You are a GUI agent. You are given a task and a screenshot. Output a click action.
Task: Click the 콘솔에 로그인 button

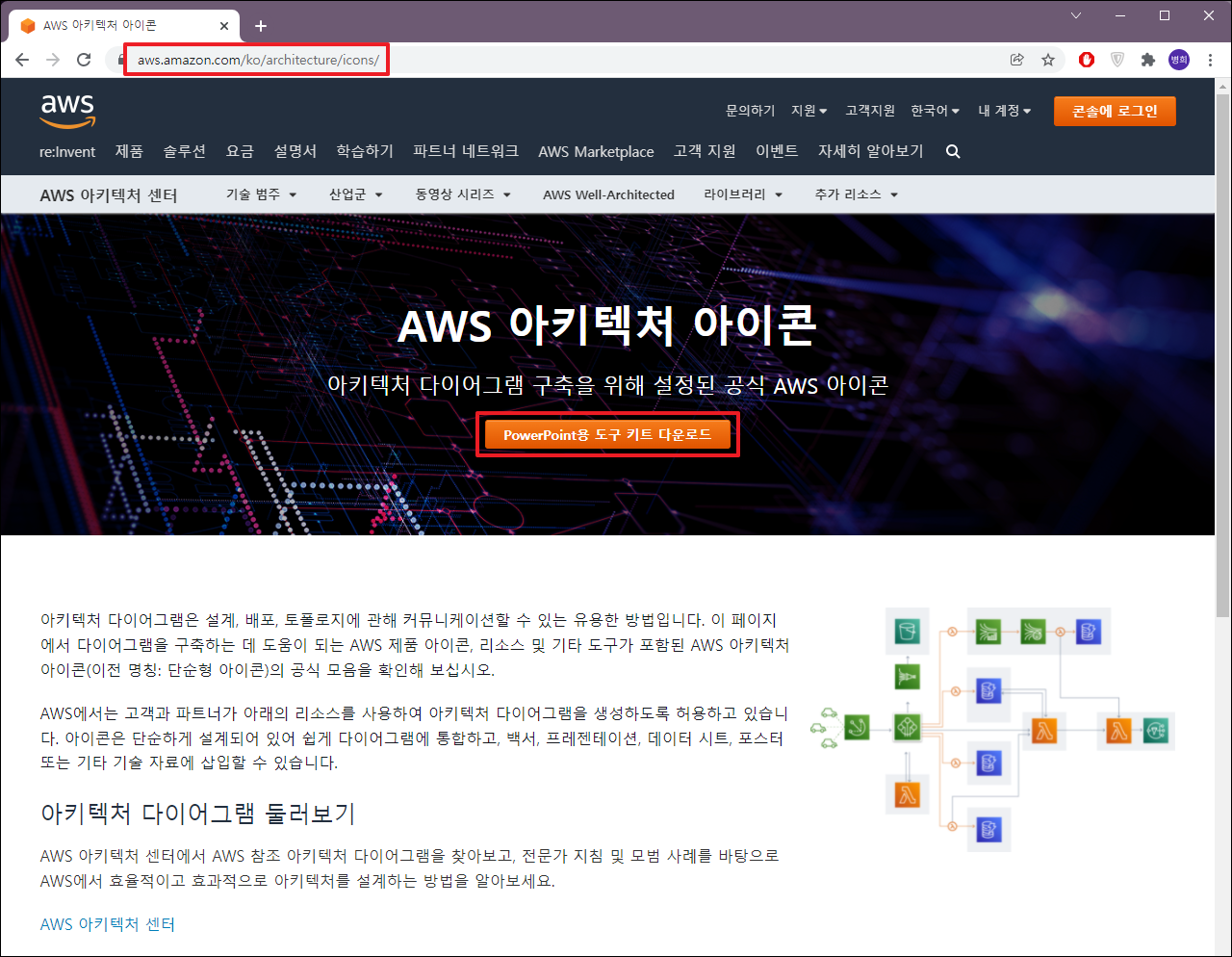coord(1115,111)
